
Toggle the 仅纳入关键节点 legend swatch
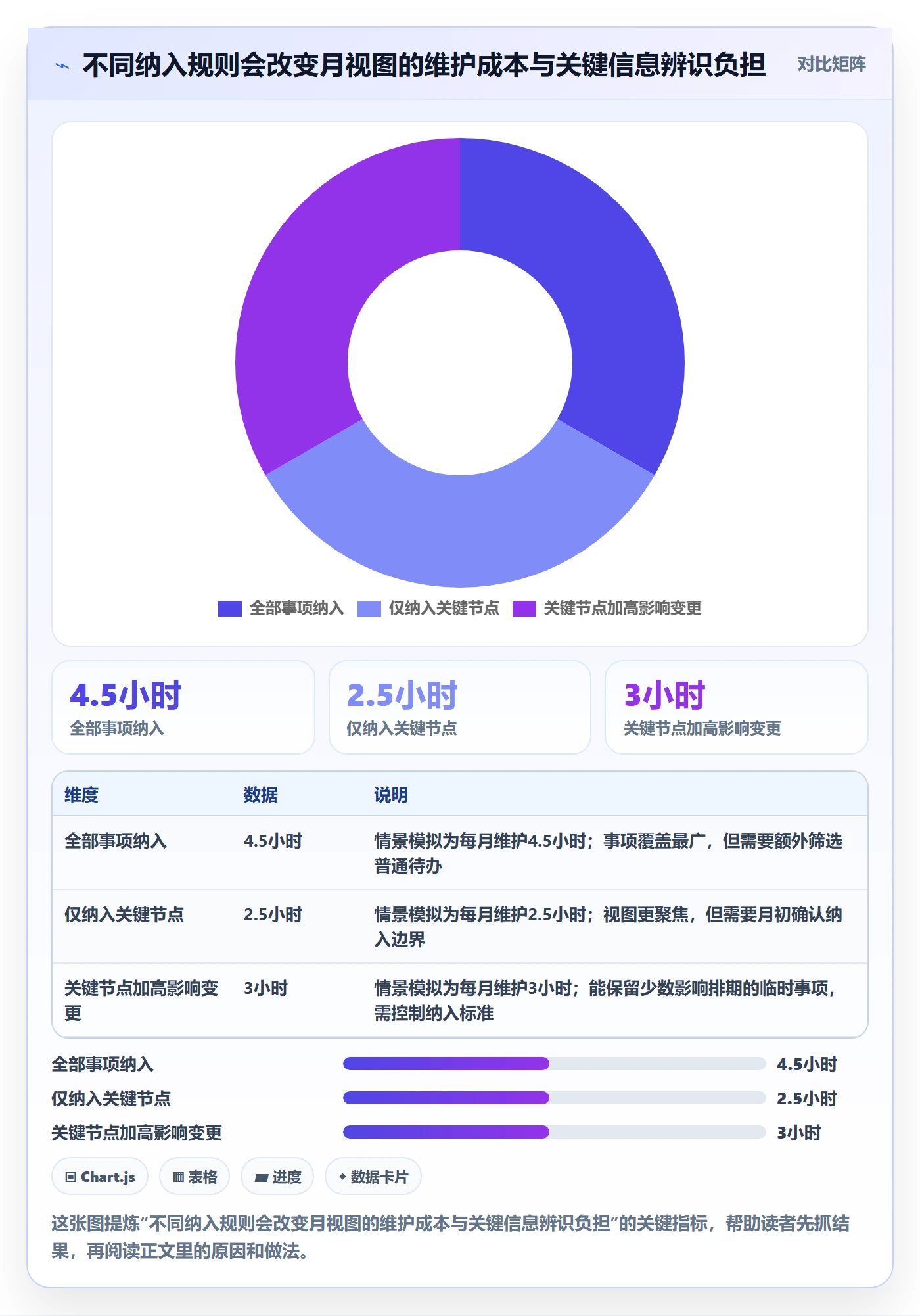click(x=369, y=609)
